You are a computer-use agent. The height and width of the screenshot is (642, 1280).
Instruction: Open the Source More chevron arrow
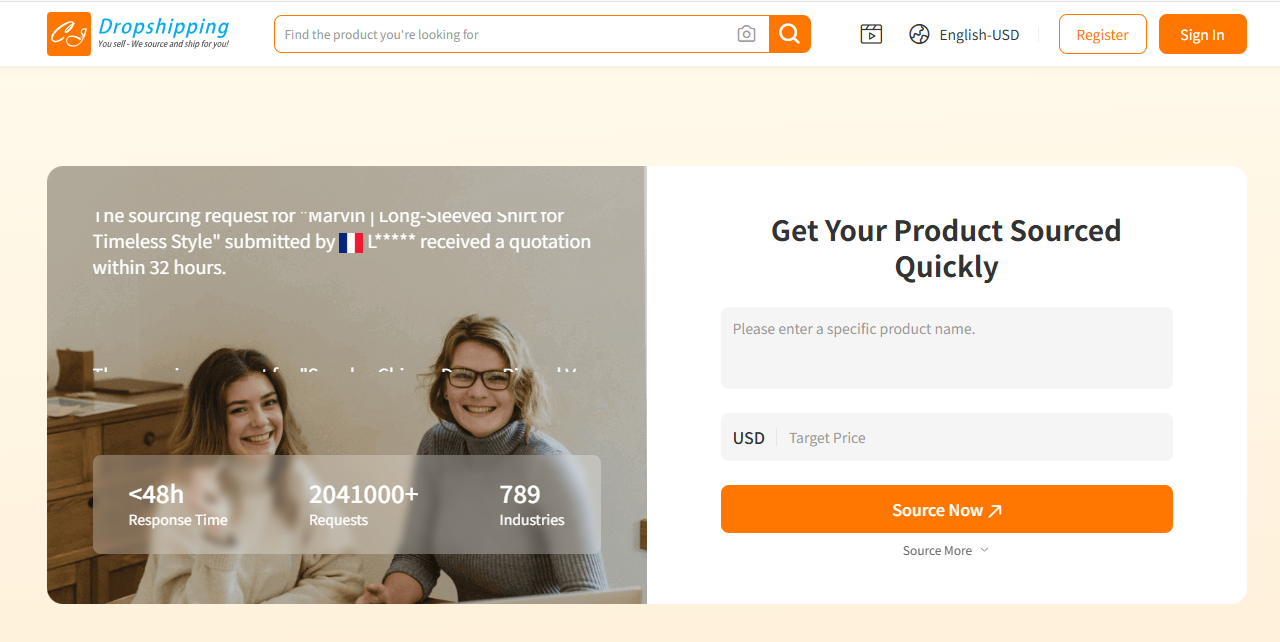pos(983,550)
